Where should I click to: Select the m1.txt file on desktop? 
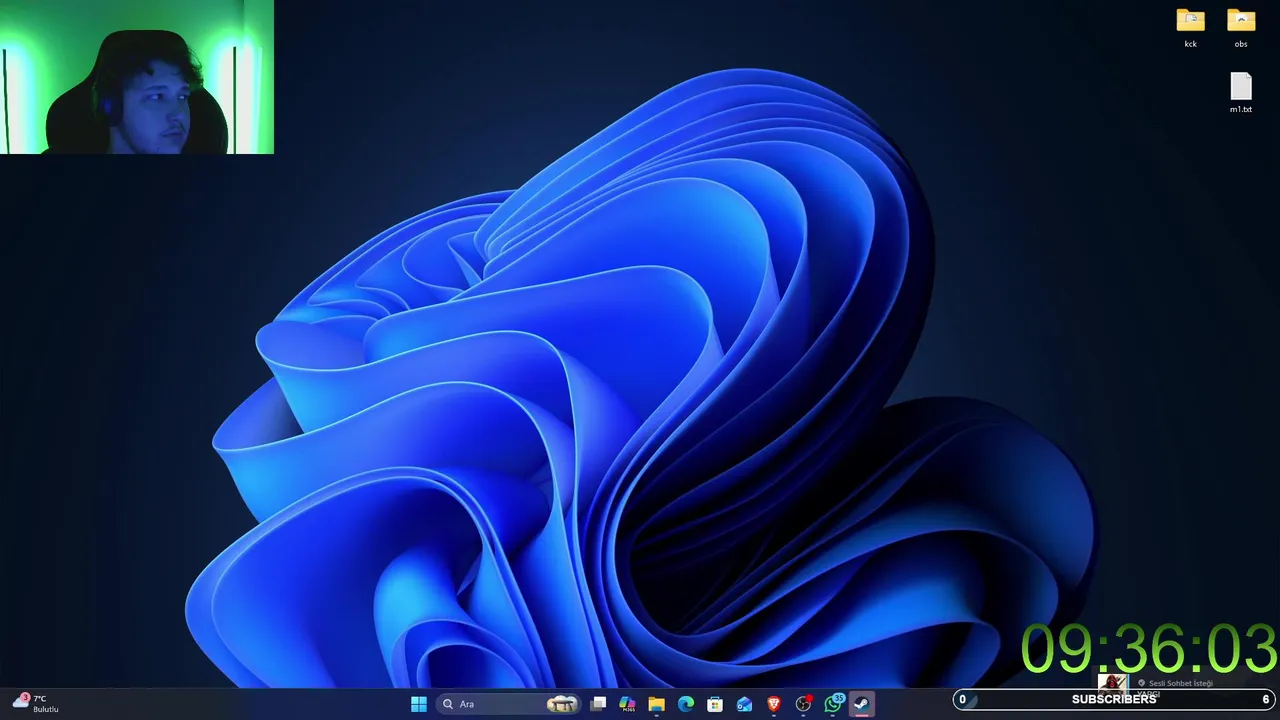1241,93
